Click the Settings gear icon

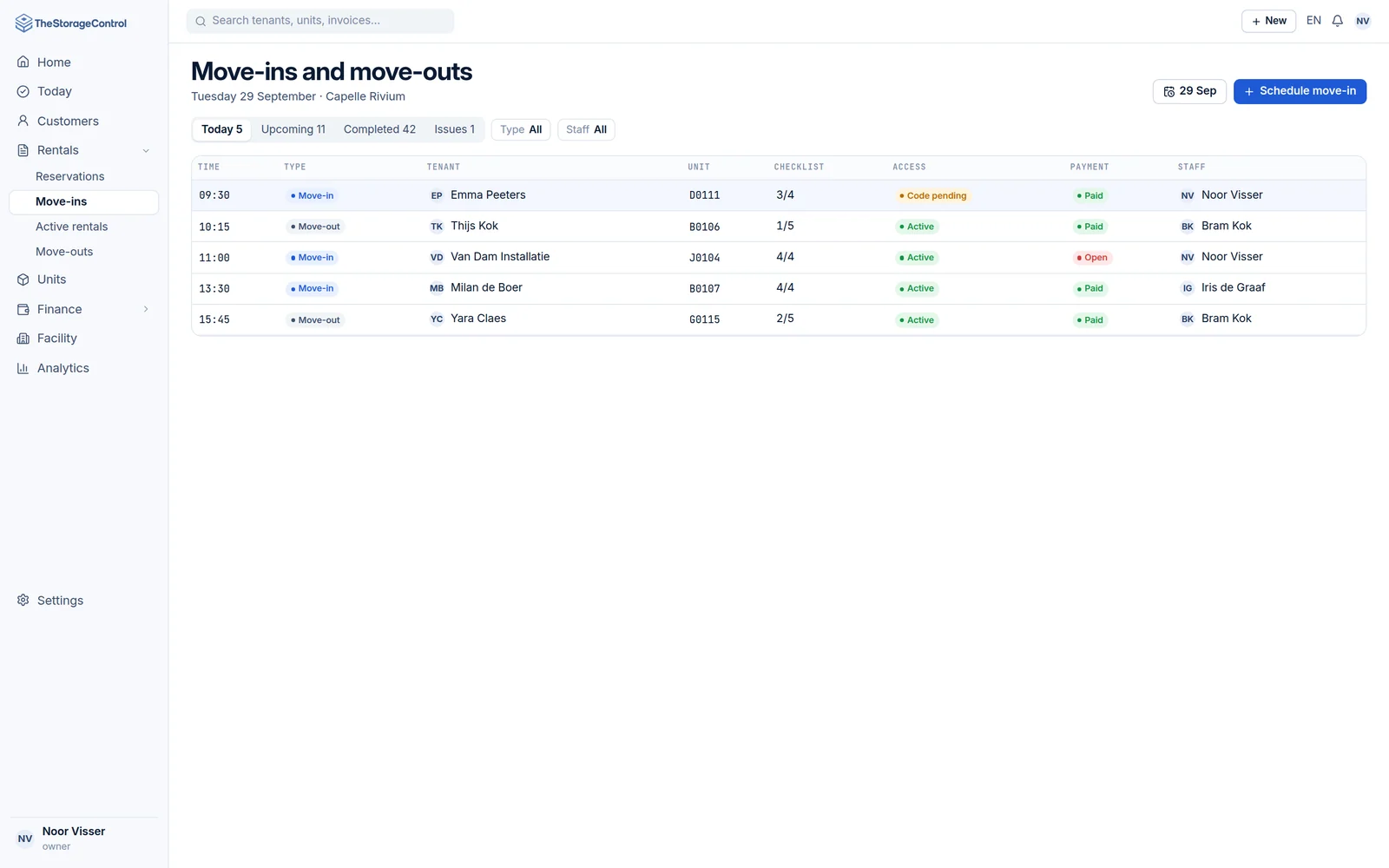pyautogui.click(x=23, y=601)
